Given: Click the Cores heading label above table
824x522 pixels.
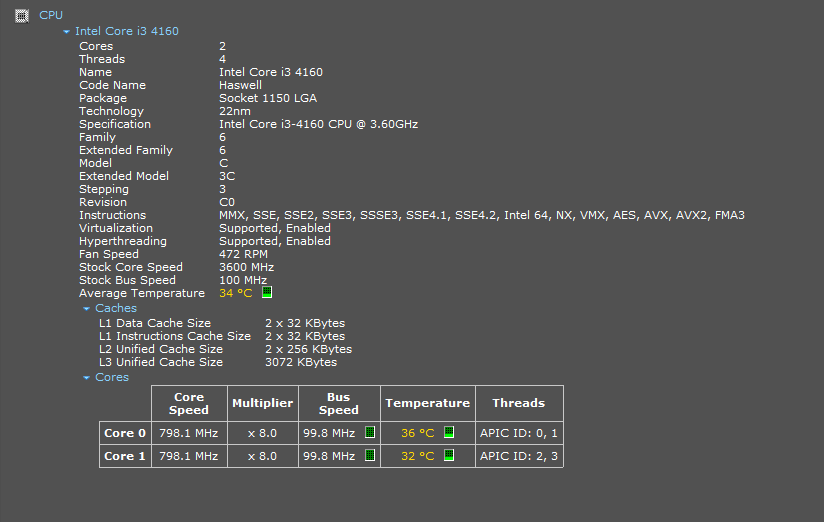Looking at the screenshot, I should pyautogui.click(x=112, y=377).
